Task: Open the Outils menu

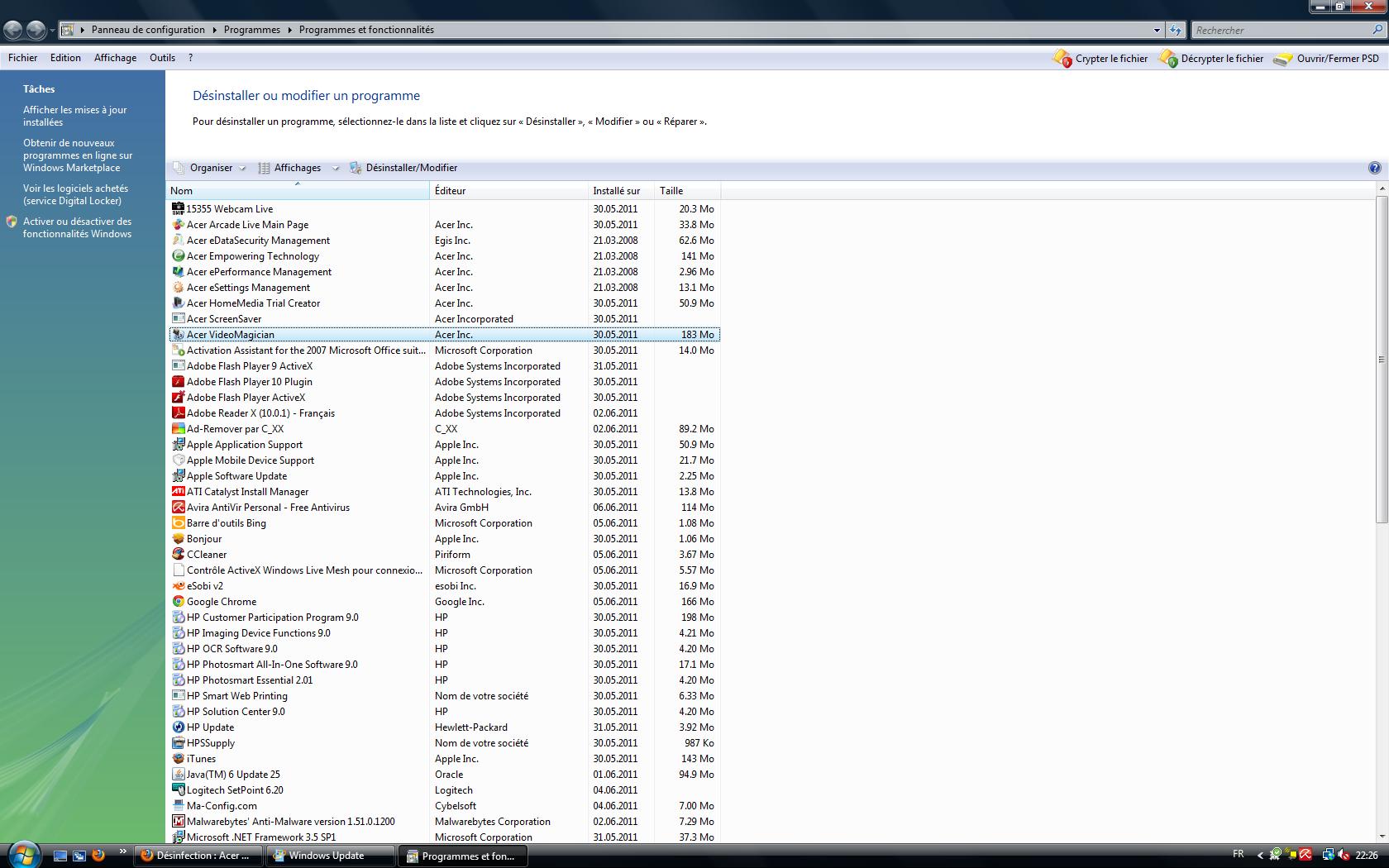Action: click(x=162, y=58)
